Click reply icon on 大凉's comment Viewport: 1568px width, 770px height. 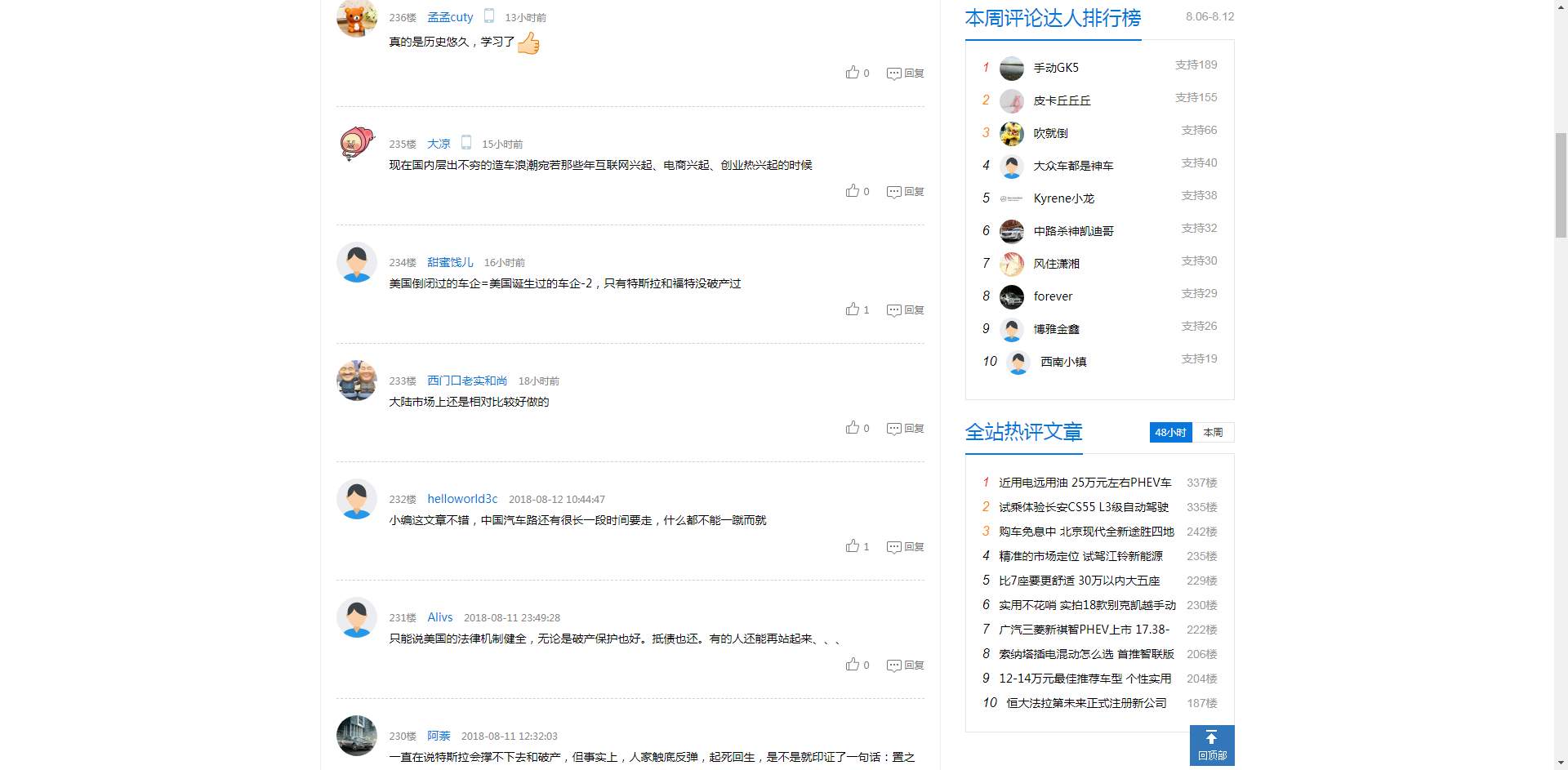905,192
